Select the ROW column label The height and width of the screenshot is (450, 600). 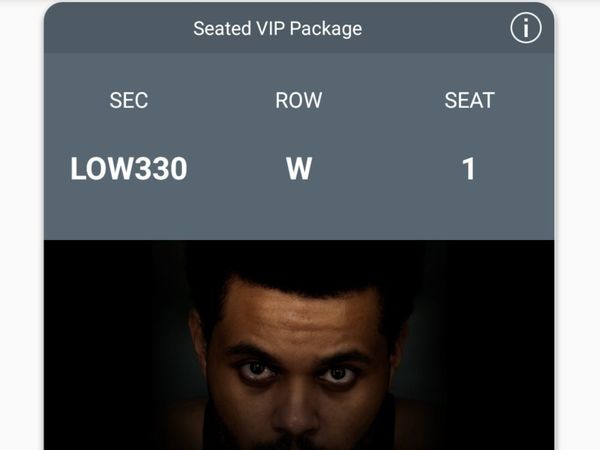pos(298,101)
